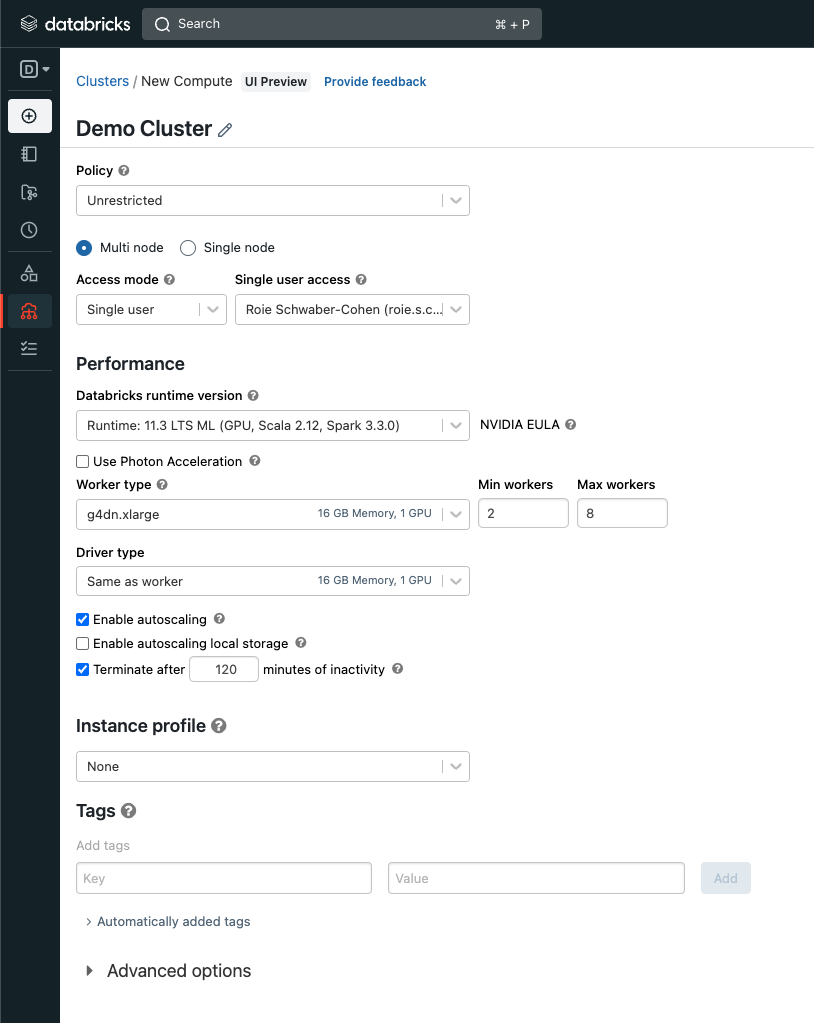Select the Multi node radio button
Screen dimensions: 814x1023
(84, 248)
